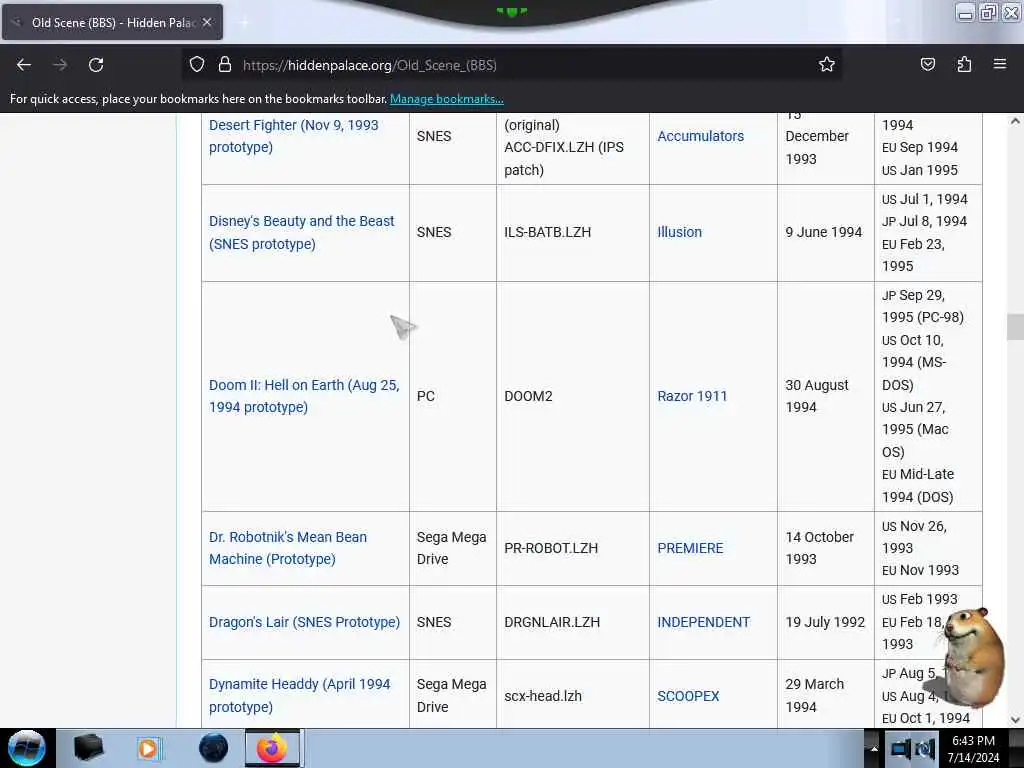Open tracking protection shield icon

coord(197,65)
